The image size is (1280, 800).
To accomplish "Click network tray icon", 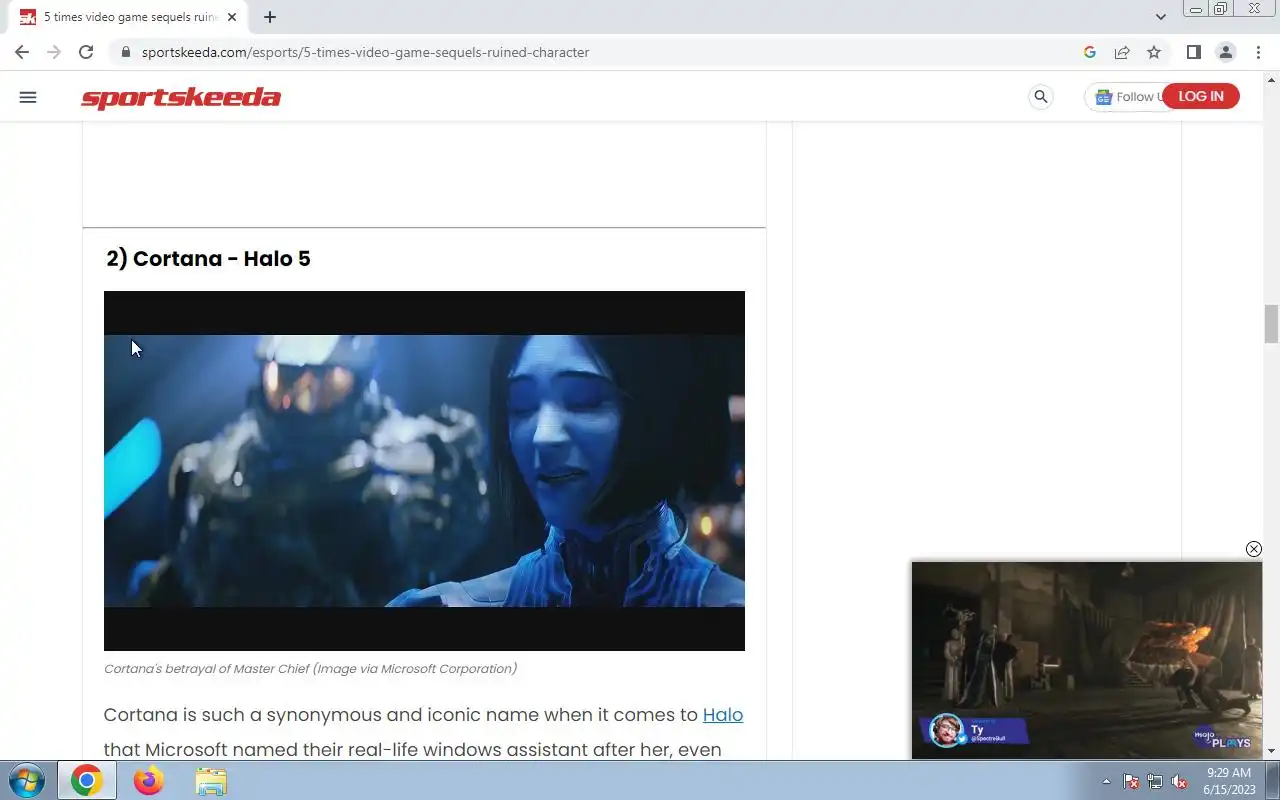I will 1155,782.
